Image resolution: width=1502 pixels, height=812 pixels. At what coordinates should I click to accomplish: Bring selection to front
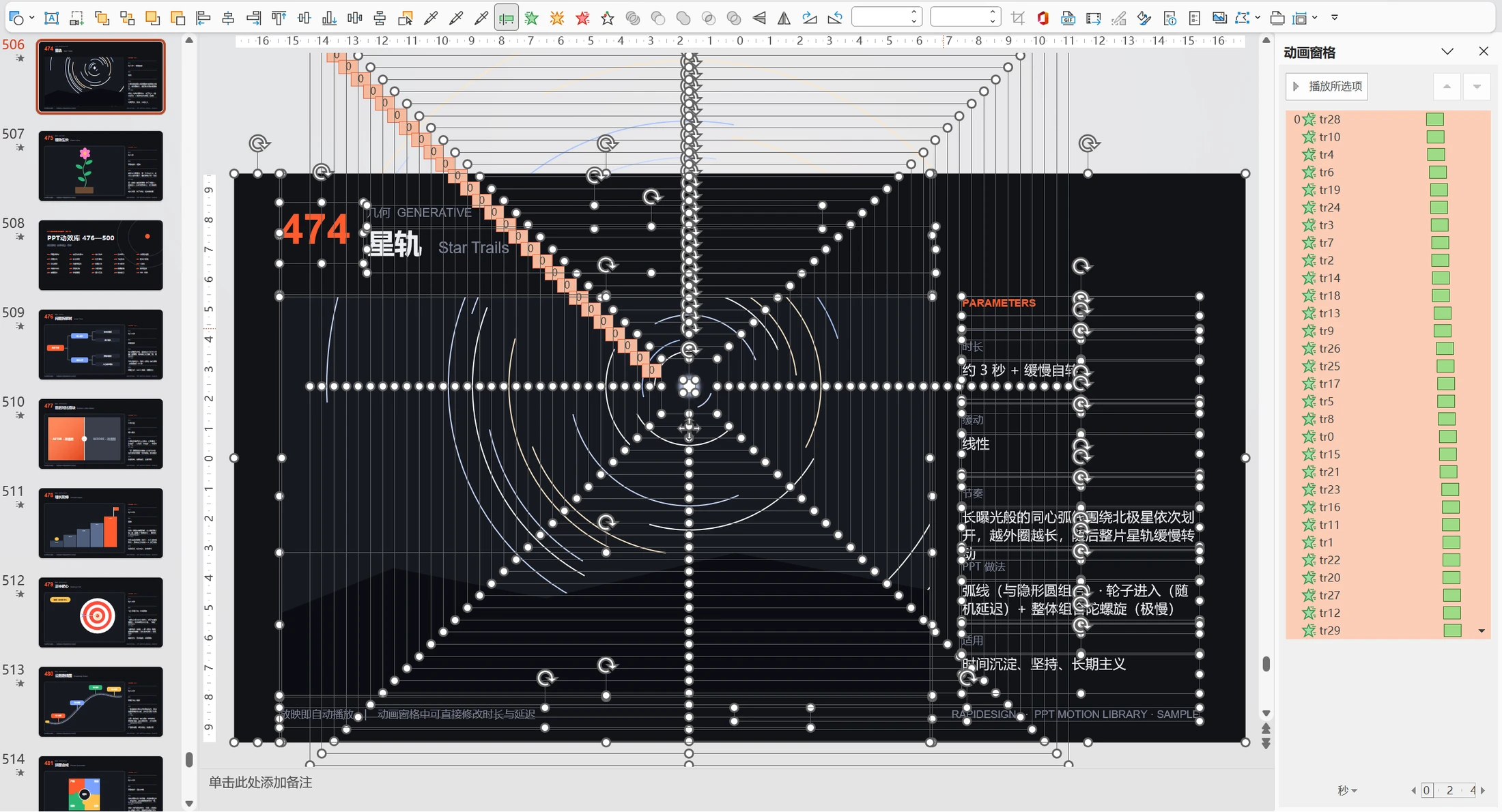point(152,18)
